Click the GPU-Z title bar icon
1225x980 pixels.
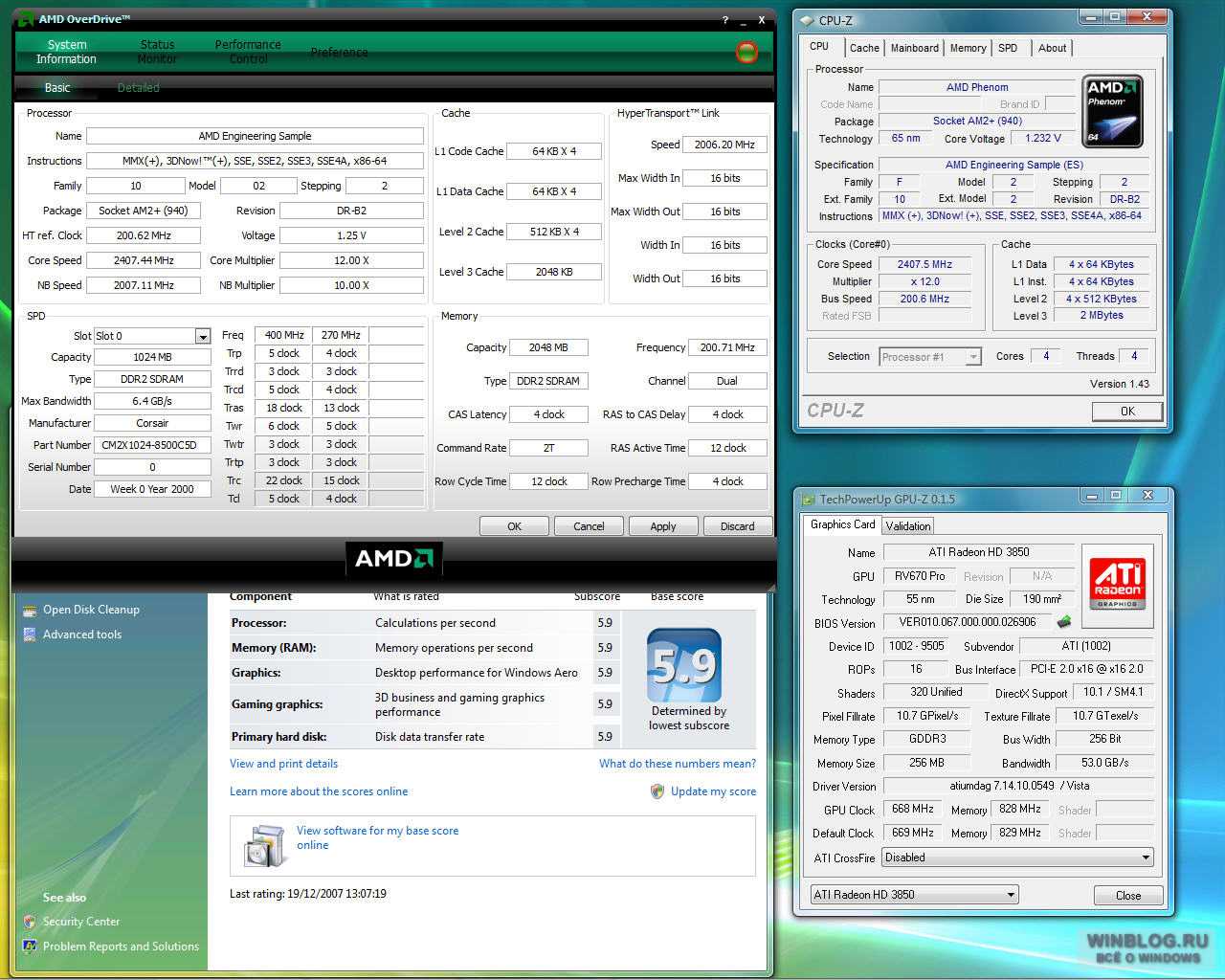tap(809, 499)
